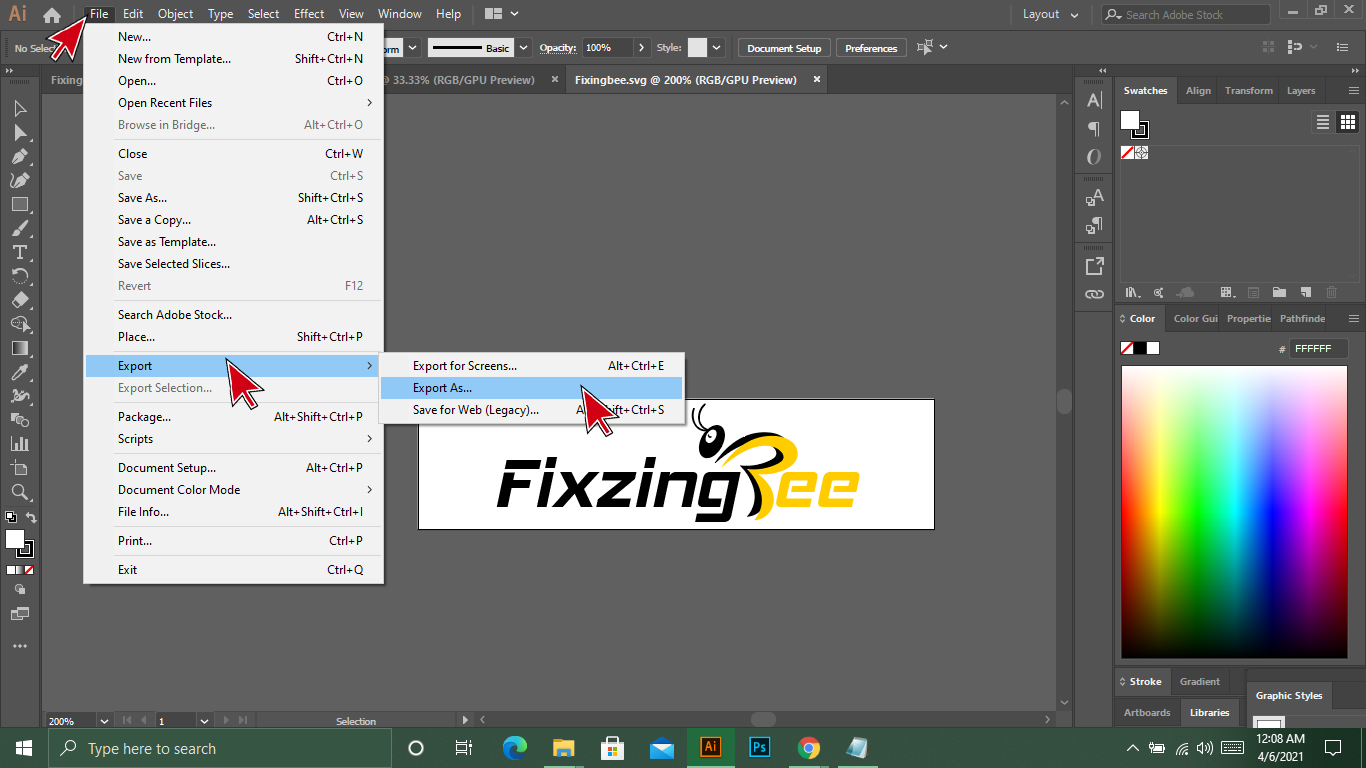The width and height of the screenshot is (1366, 768).
Task: Choose the Eraser tool
Action: click(19, 300)
